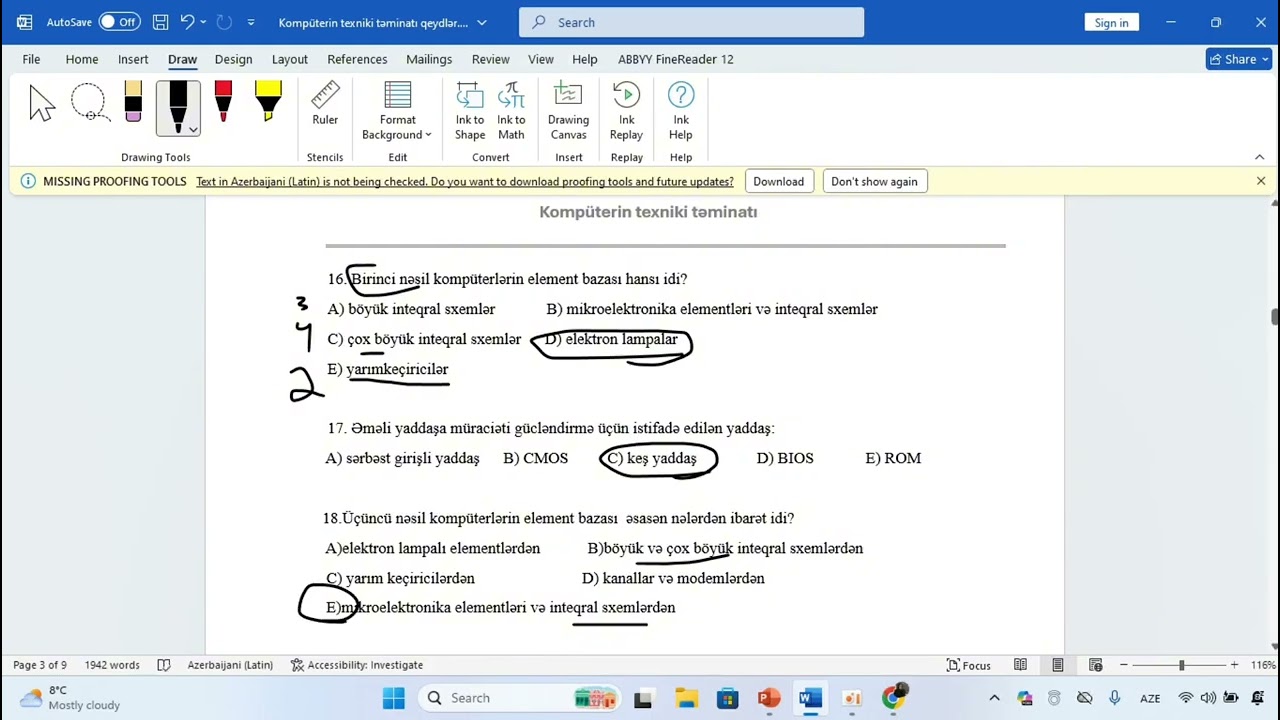The image size is (1280, 720).
Task: Customize Quick Access Toolbar dropdown
Action: tap(250, 22)
